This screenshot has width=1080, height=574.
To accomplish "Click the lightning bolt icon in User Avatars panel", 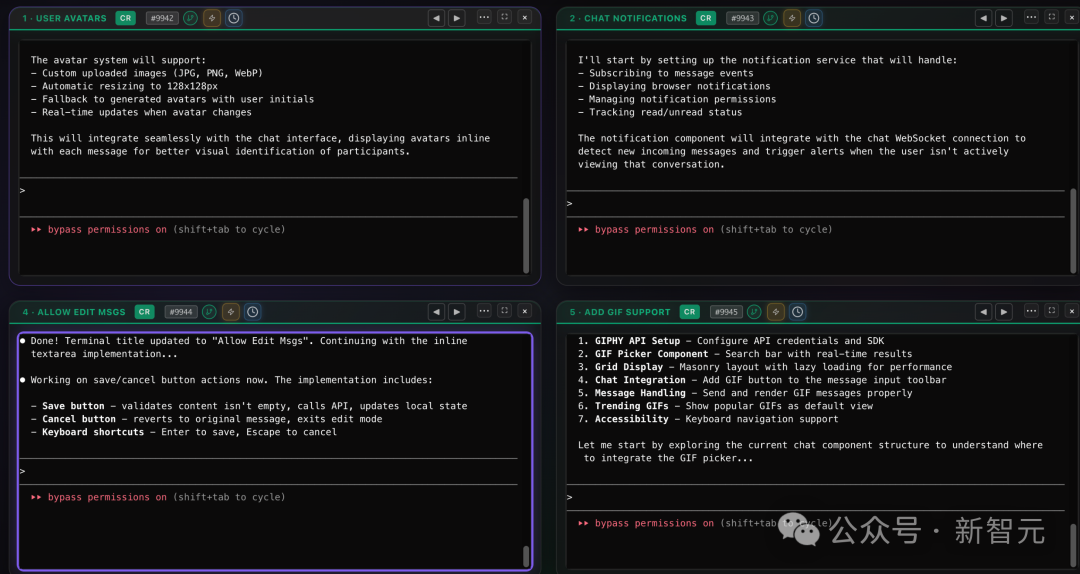I will click(x=212, y=18).
